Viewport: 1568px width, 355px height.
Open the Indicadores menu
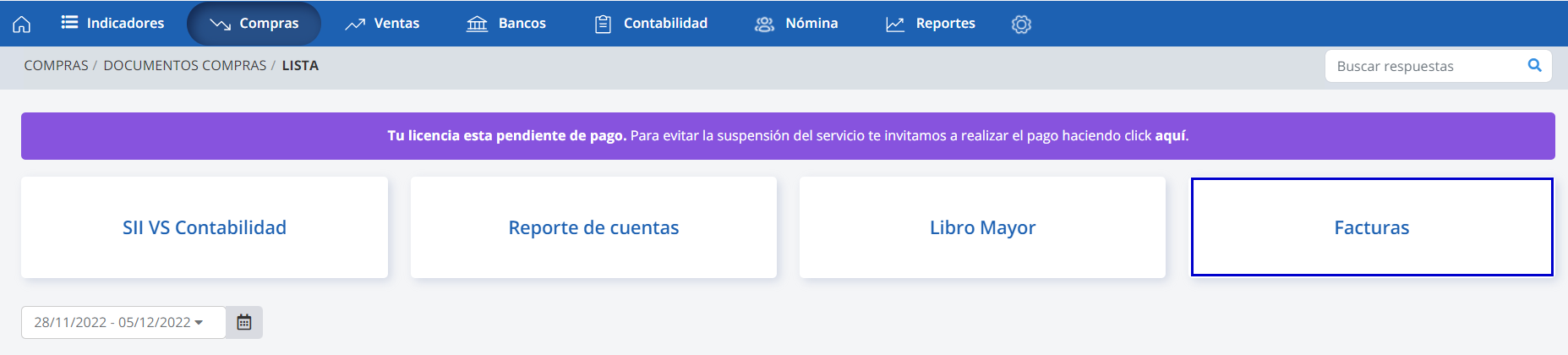point(113,24)
